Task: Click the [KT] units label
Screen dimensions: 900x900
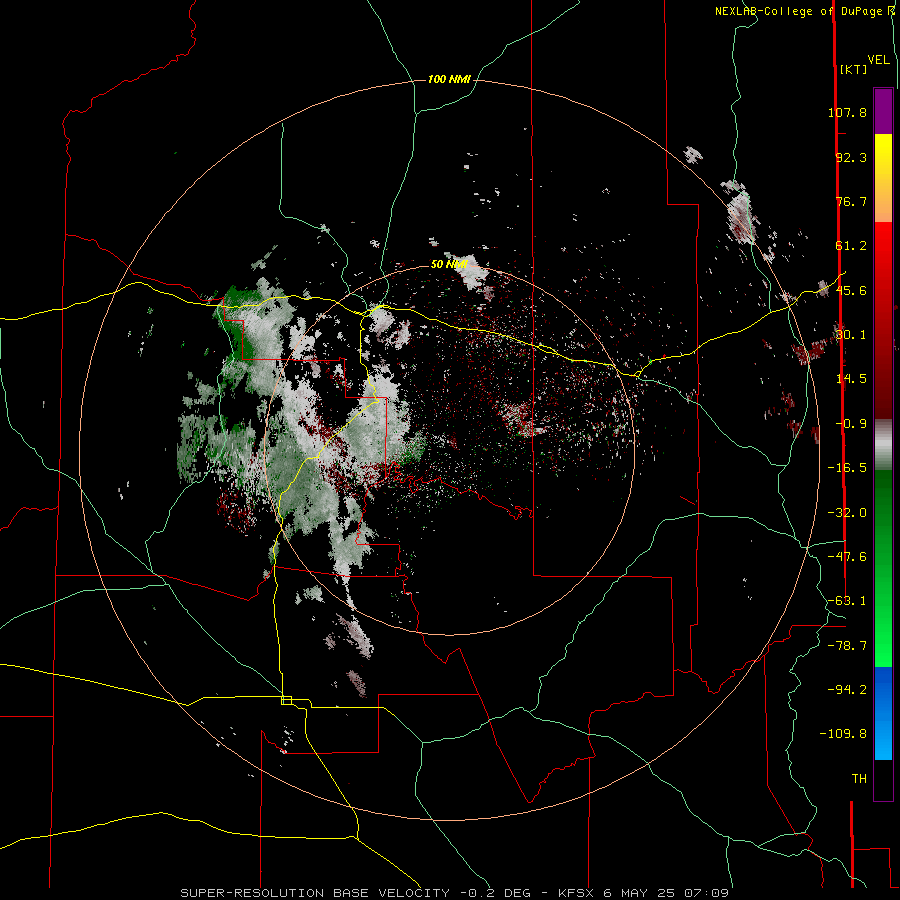Action: click(x=853, y=70)
